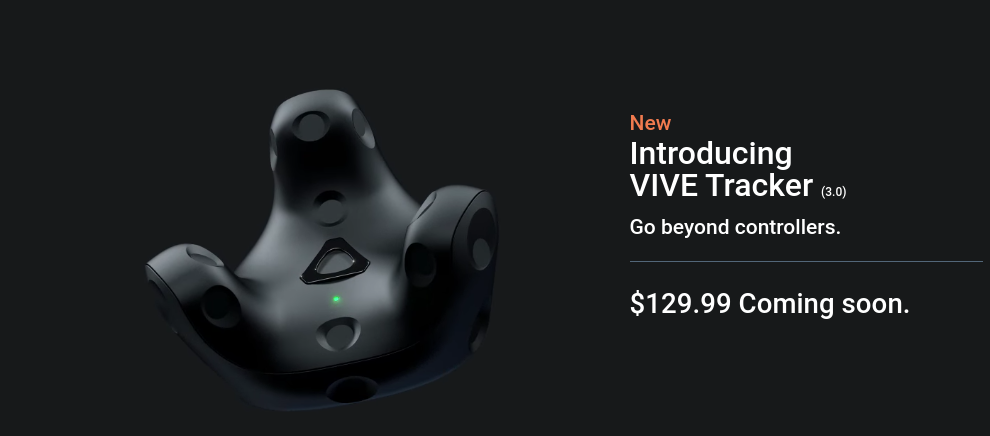Open the "VIVE Tracker" title text

coord(721,186)
